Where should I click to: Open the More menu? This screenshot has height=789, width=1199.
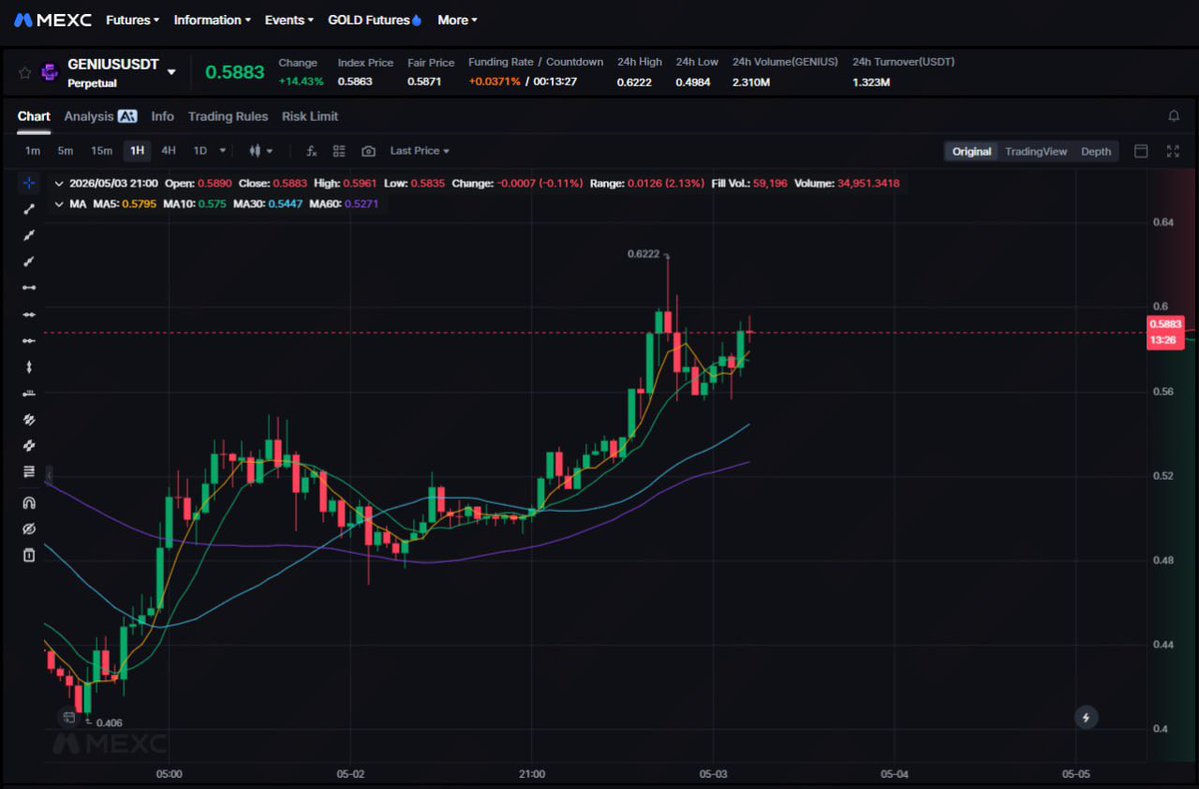[x=457, y=20]
